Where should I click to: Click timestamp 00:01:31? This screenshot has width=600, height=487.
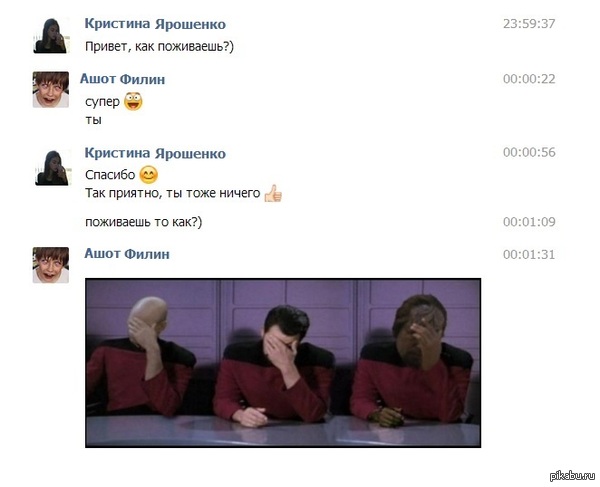529,254
